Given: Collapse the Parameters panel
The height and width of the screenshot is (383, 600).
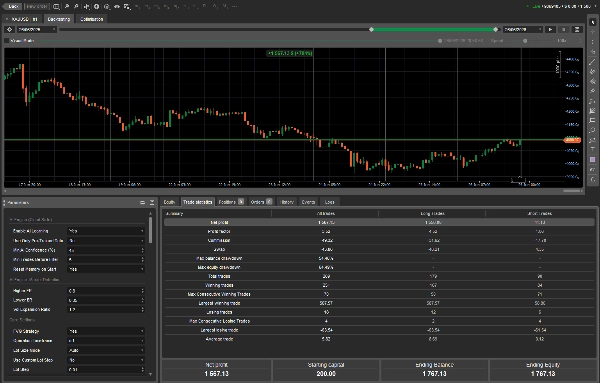Looking at the screenshot, I should point(152,202).
